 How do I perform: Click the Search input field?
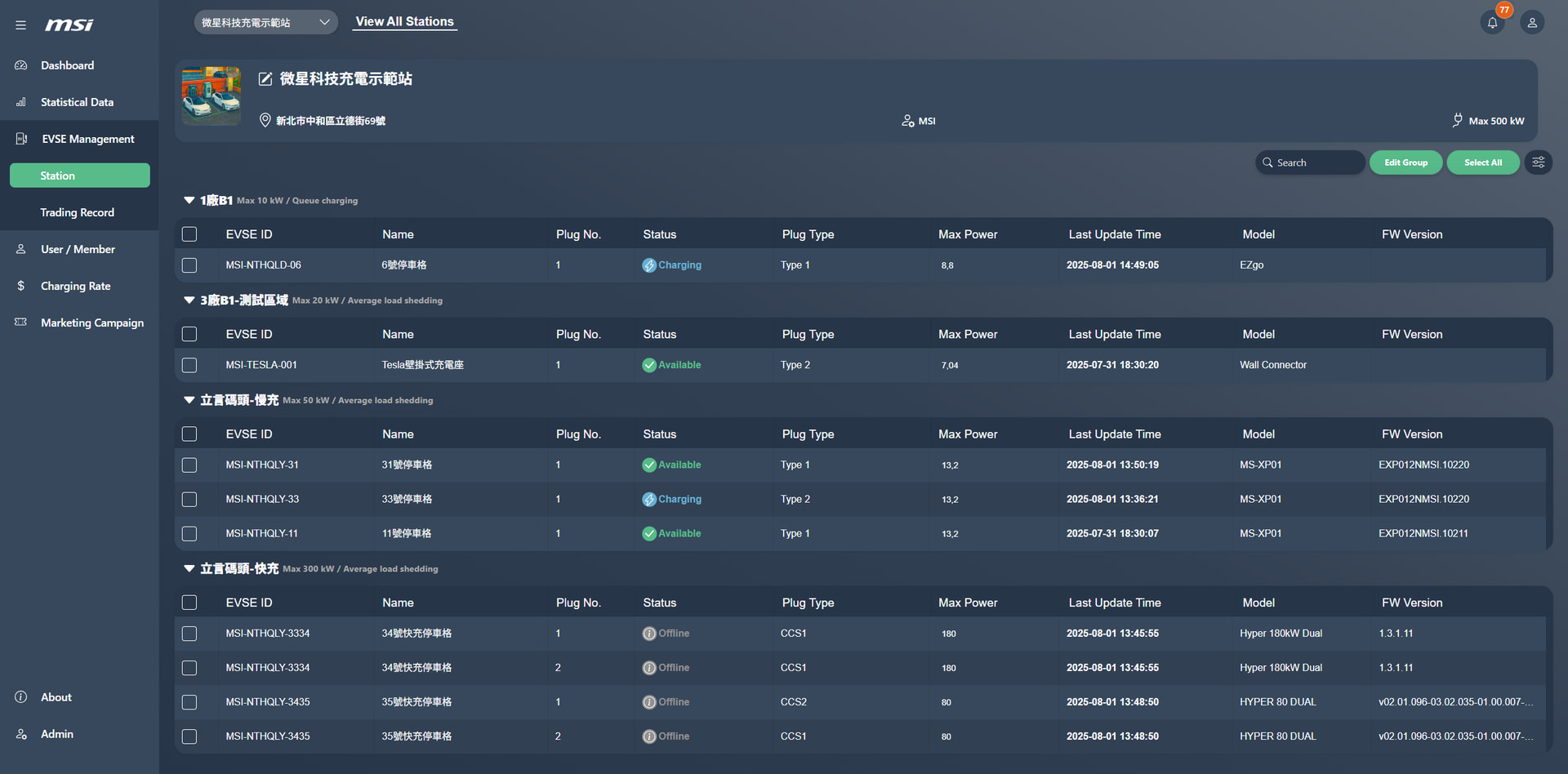[x=1310, y=162]
